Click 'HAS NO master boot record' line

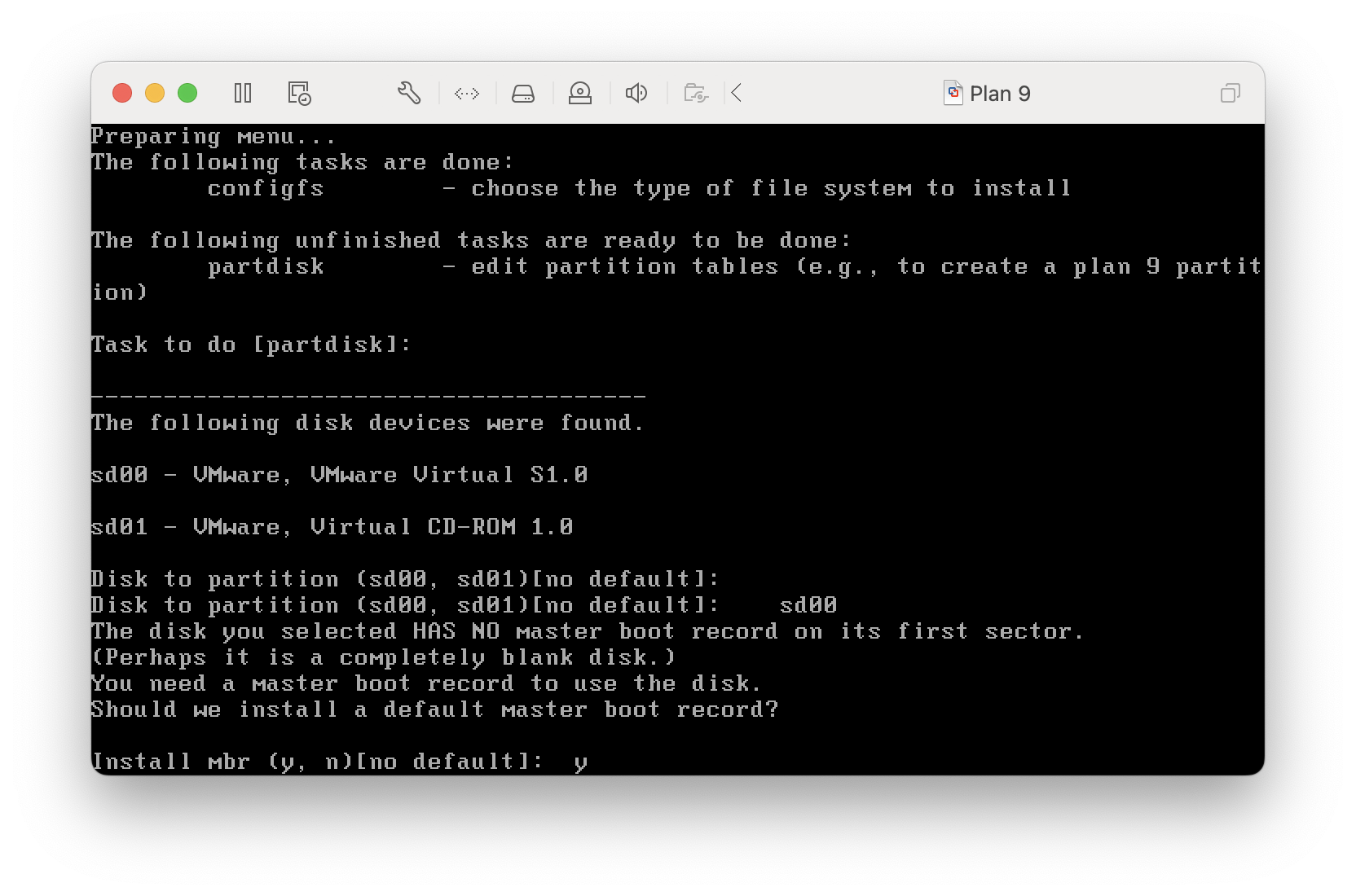(x=587, y=631)
